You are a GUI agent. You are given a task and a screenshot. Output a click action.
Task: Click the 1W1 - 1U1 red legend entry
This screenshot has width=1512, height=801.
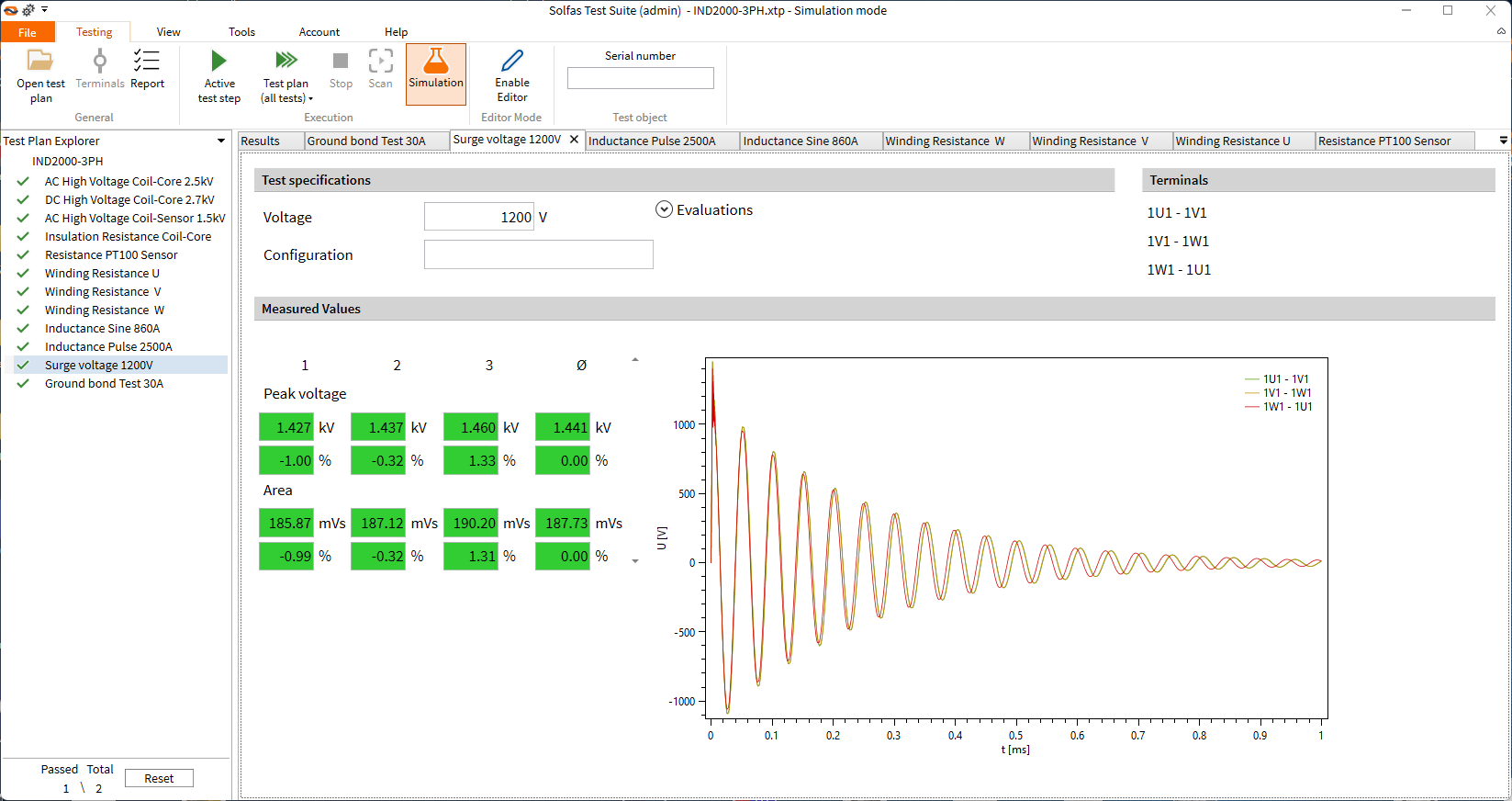point(1287,407)
